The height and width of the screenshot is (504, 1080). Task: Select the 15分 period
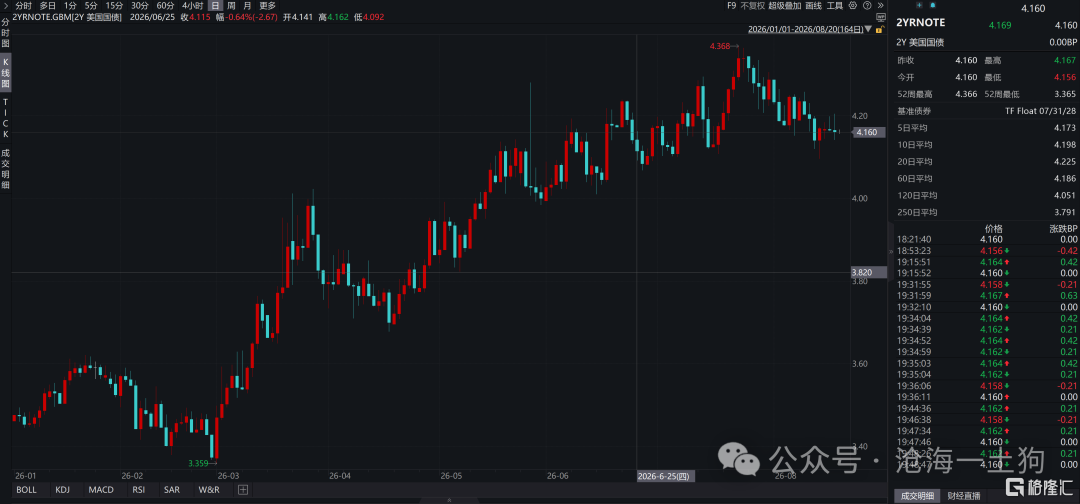tap(114, 6)
